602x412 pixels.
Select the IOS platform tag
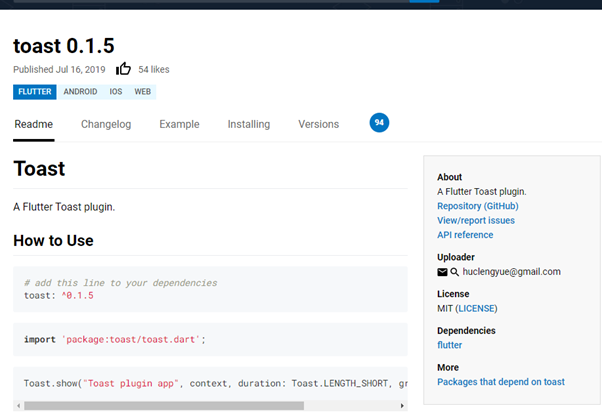(x=116, y=92)
